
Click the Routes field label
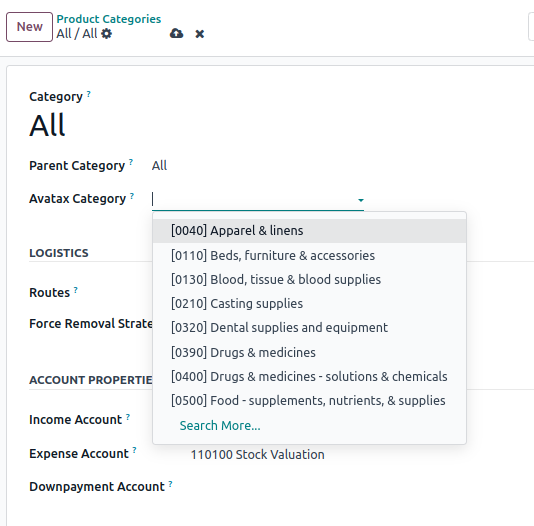pyautogui.click(x=49, y=293)
